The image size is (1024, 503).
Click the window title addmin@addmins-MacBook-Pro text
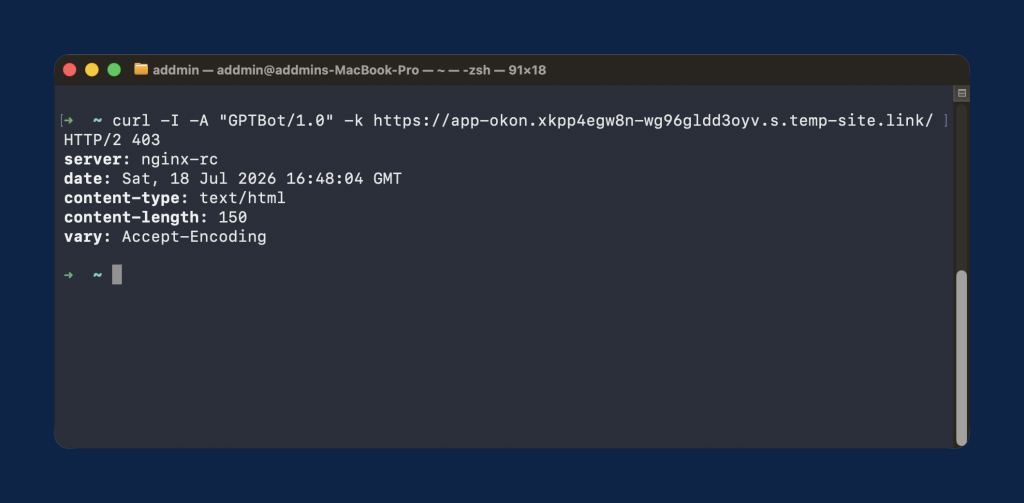317,70
